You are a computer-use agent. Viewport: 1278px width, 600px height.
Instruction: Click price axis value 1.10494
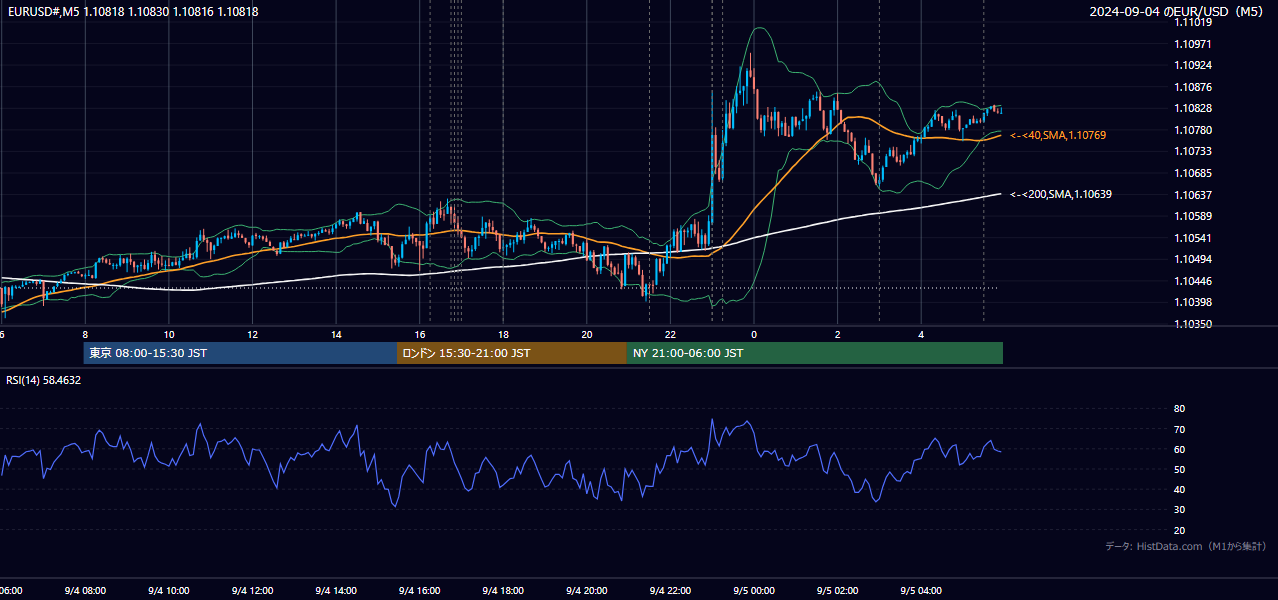click(1193, 259)
